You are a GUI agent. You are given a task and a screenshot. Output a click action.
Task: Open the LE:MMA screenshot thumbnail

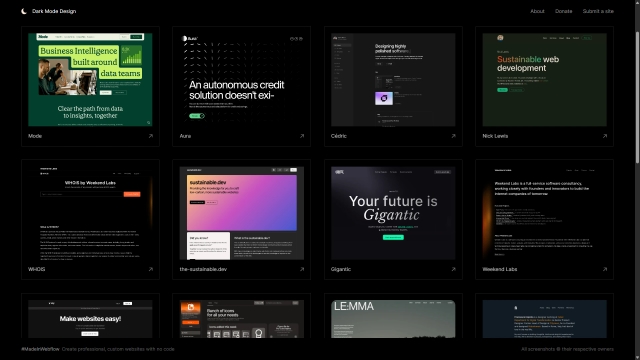[x=393, y=319]
